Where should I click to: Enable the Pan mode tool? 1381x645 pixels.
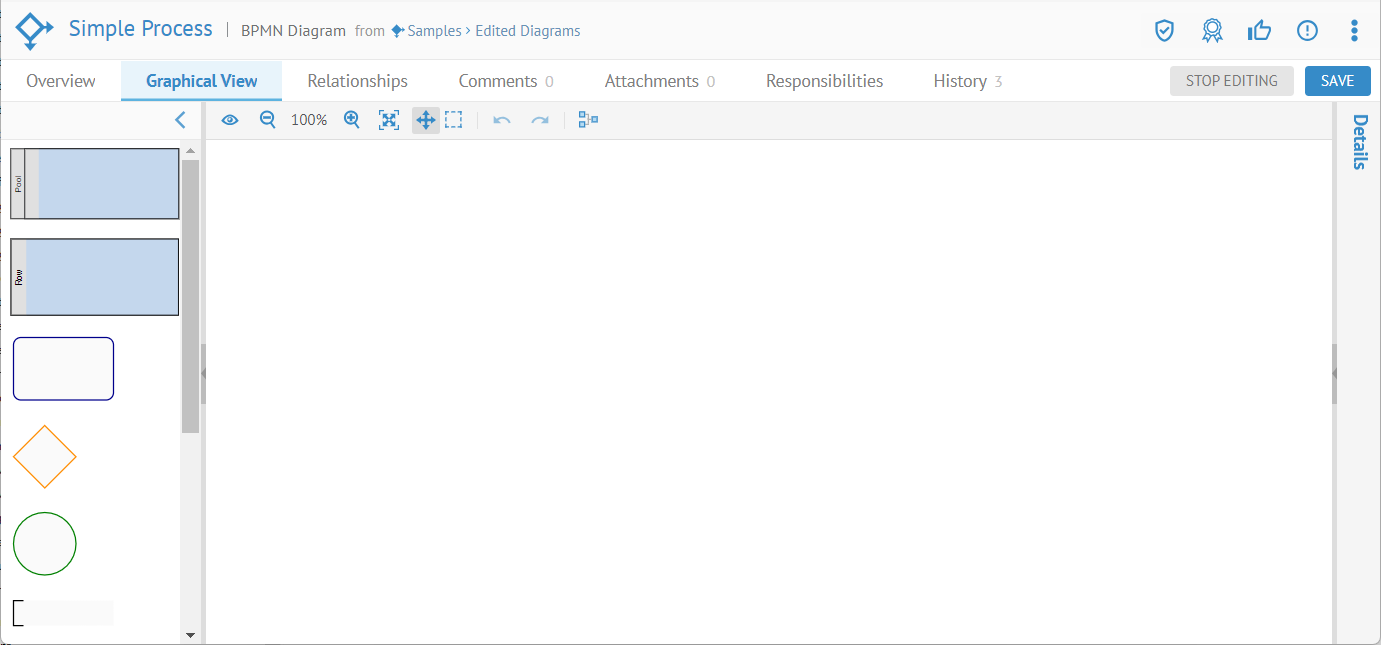tap(425, 119)
